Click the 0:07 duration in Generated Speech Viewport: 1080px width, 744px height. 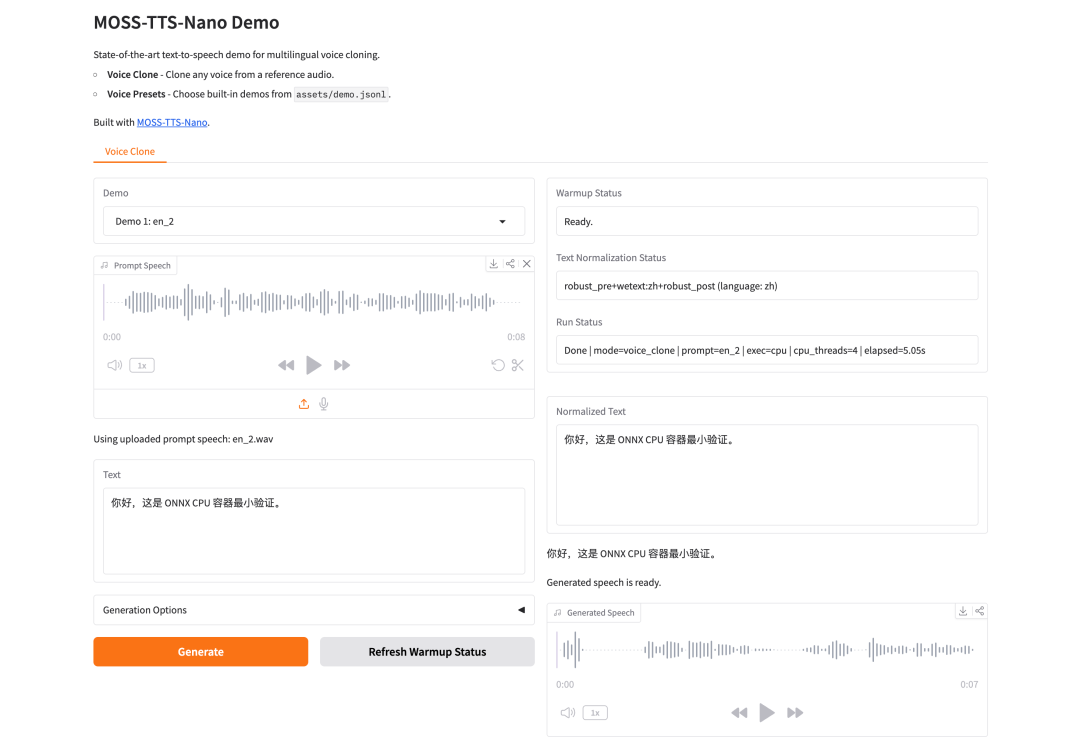tap(969, 685)
